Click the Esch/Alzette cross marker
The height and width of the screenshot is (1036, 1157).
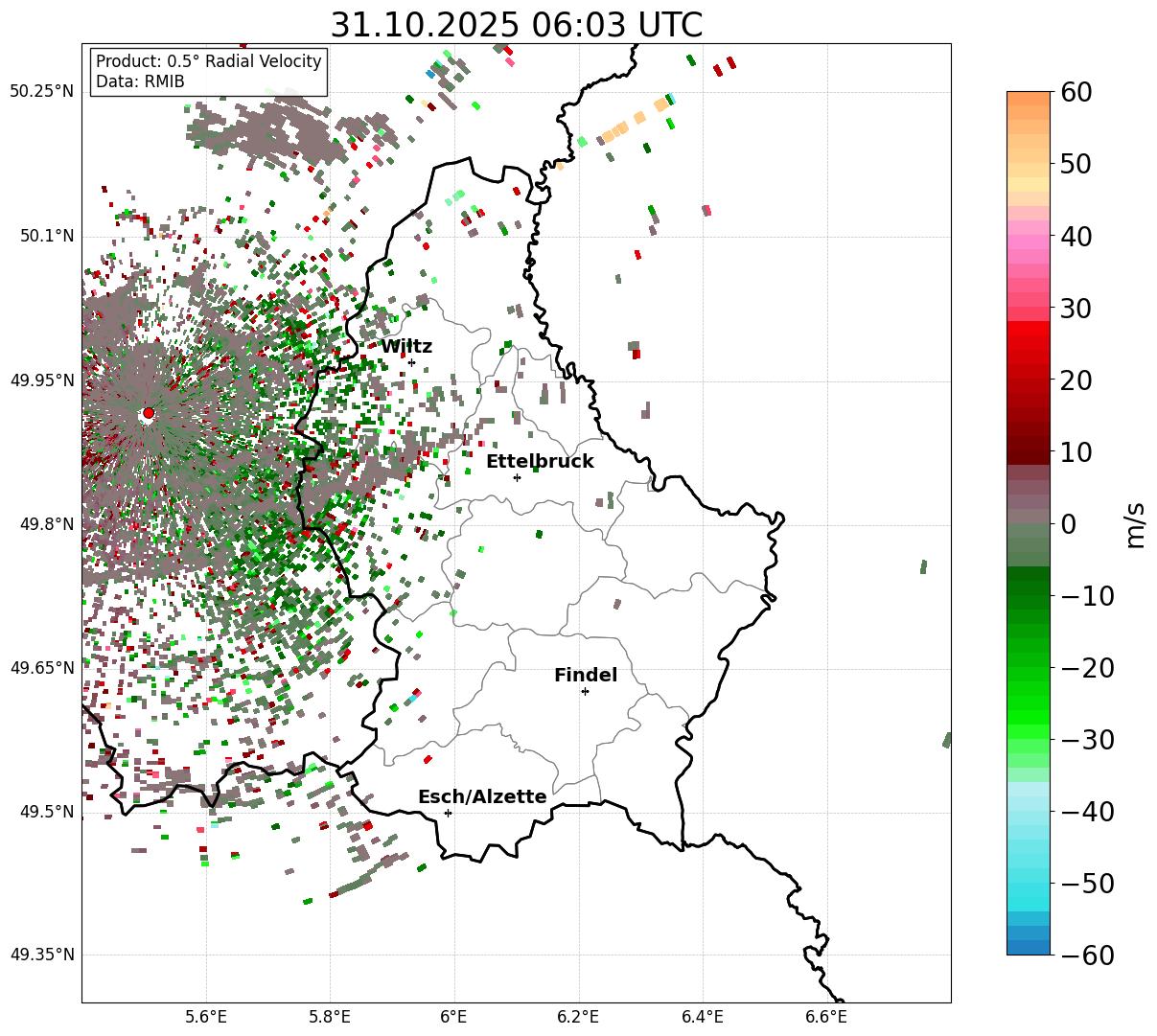point(448,813)
